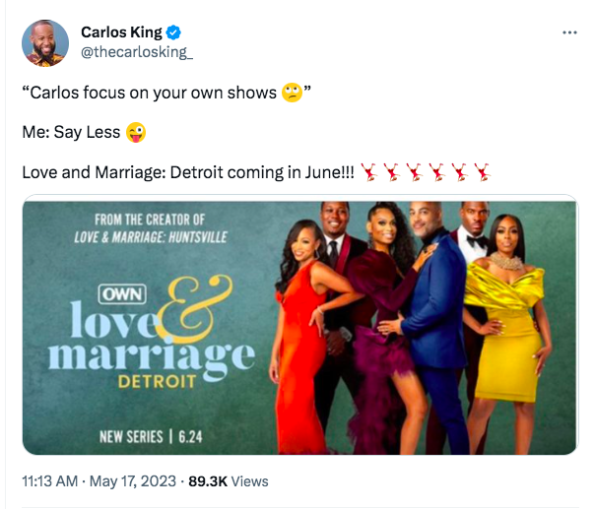The width and height of the screenshot is (595, 509).
Task: Click the last red dancer emoji
Action: point(482,172)
